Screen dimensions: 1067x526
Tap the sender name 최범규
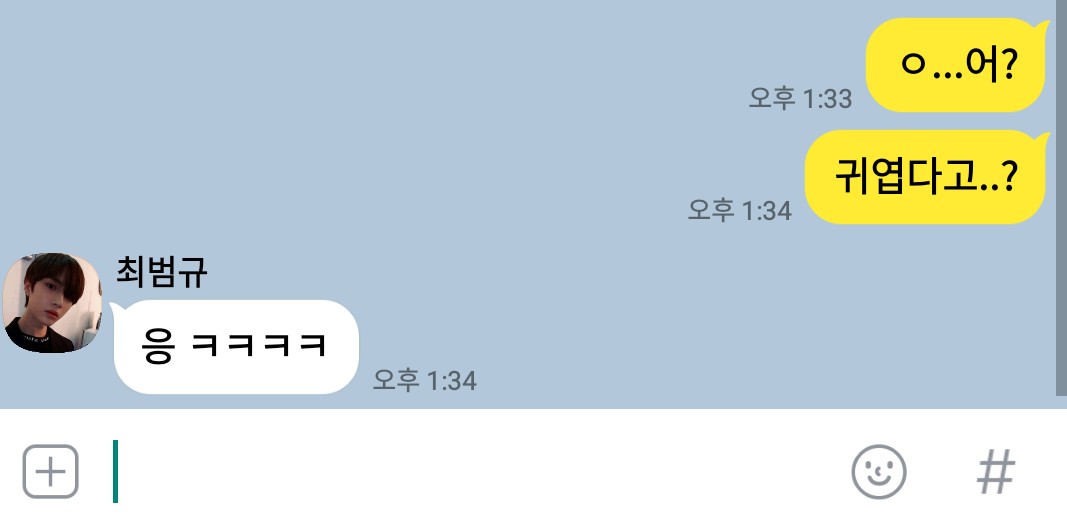(x=161, y=272)
